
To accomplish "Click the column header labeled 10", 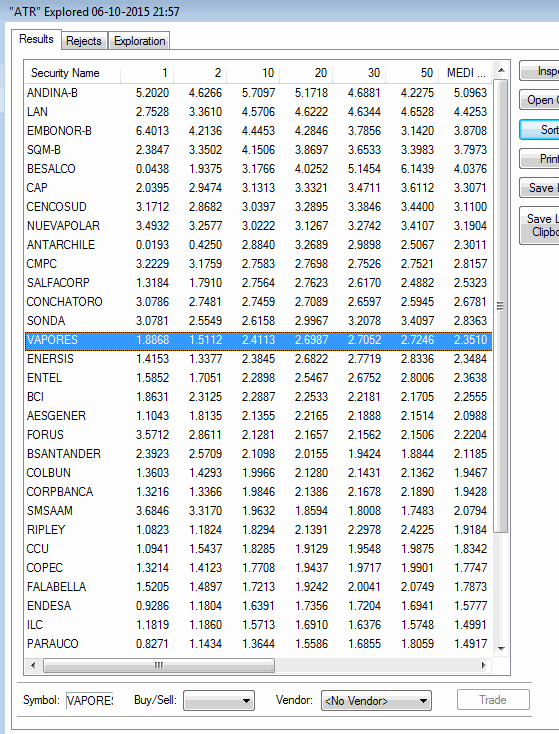I will coord(253,73).
